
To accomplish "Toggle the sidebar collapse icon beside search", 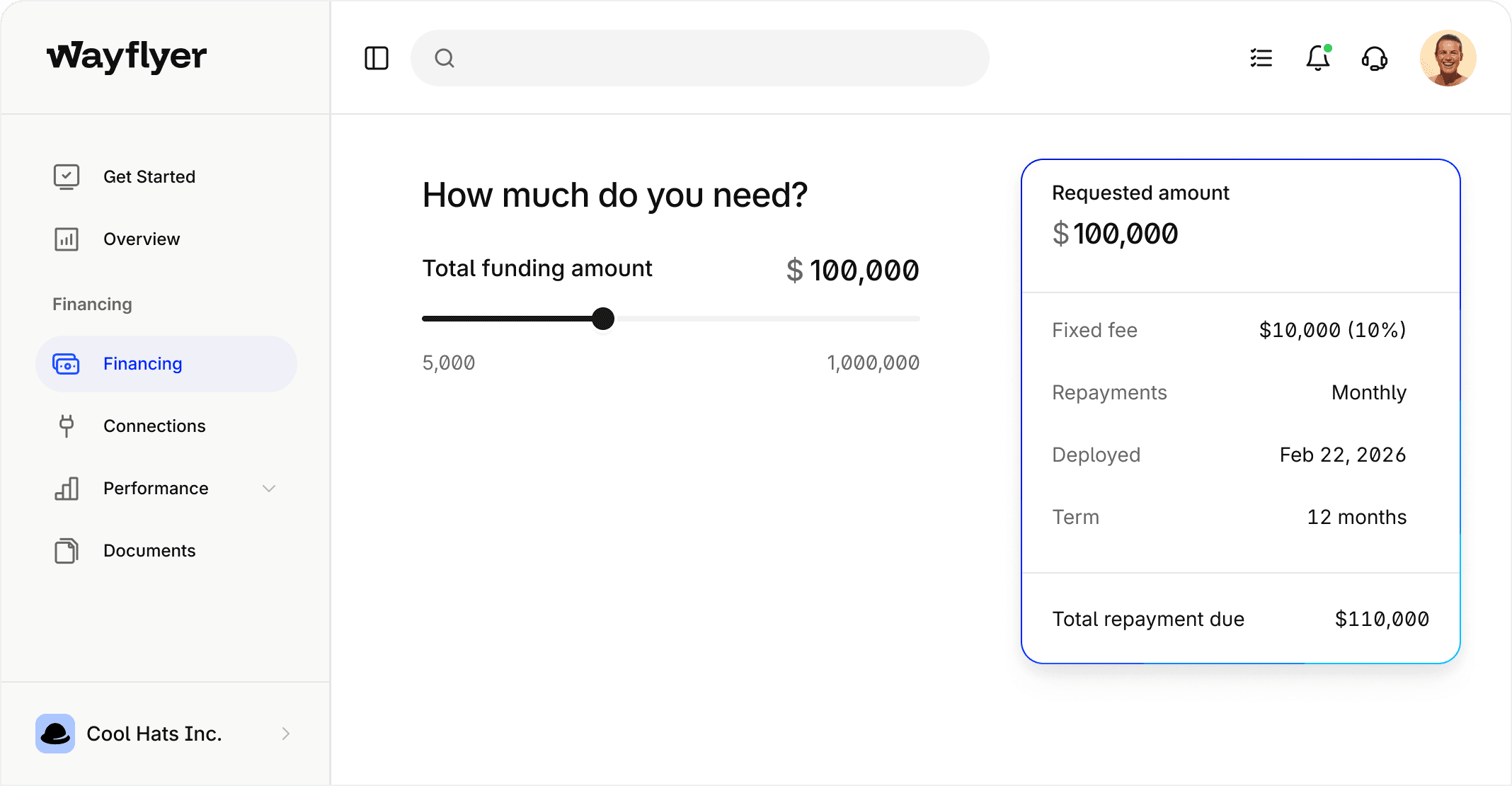I will [376, 58].
